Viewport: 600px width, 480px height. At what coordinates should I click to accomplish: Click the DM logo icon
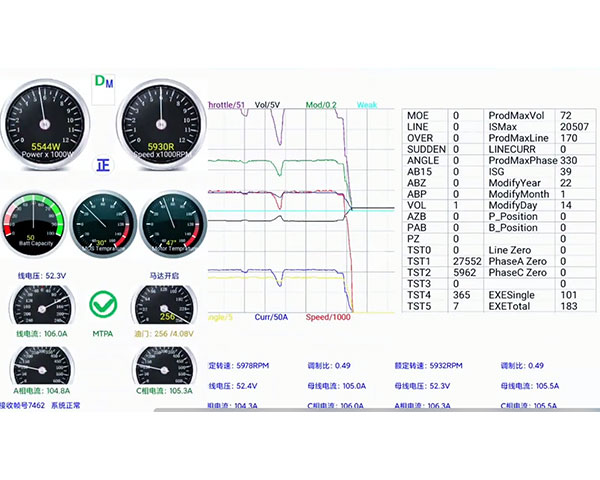click(x=102, y=80)
